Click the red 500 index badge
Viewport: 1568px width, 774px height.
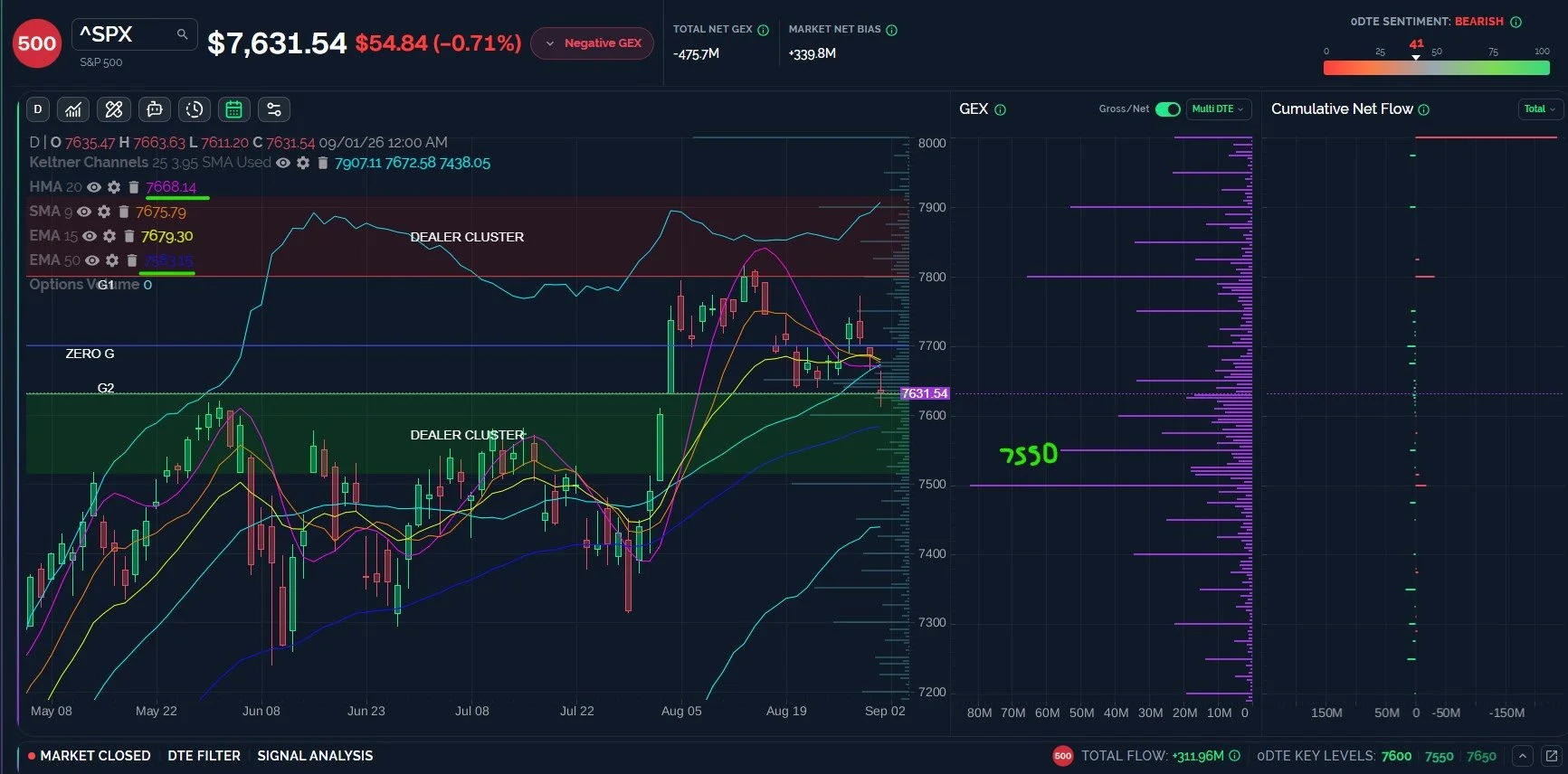click(37, 42)
